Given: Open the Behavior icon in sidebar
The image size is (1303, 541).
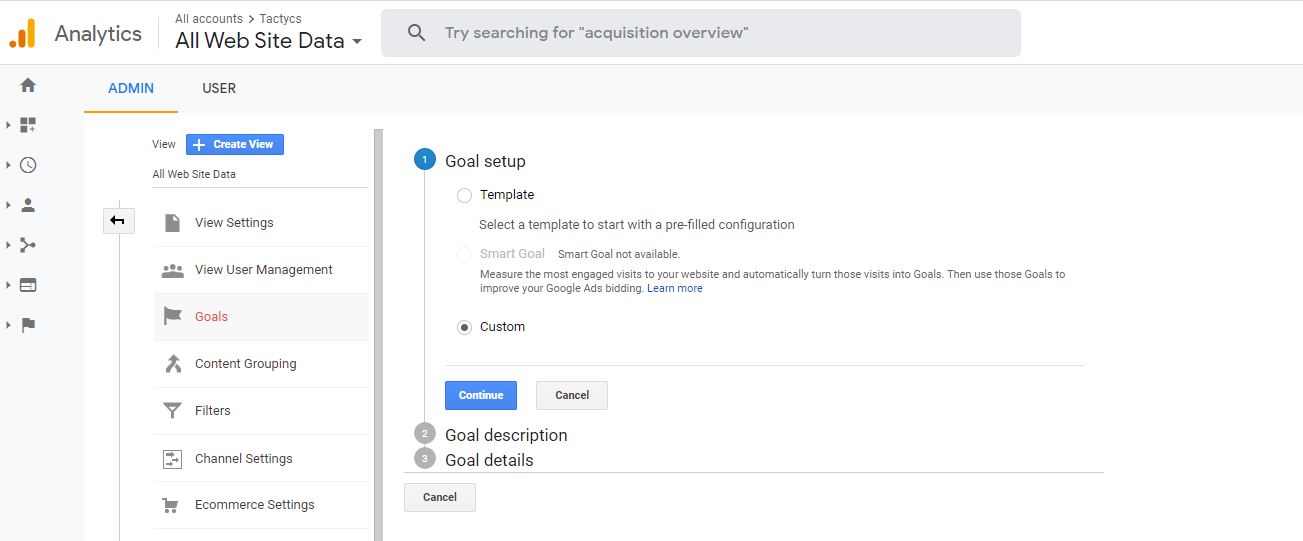Looking at the screenshot, I should (28, 285).
